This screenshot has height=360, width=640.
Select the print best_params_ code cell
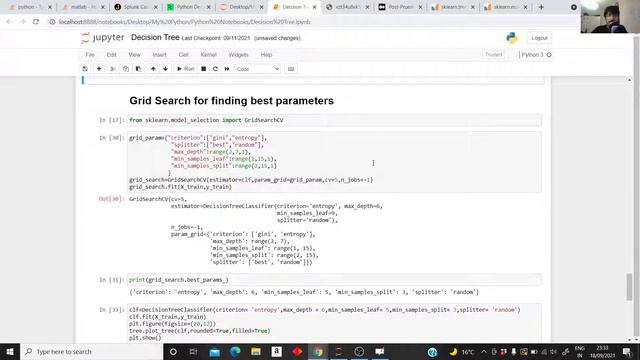coord(334,280)
